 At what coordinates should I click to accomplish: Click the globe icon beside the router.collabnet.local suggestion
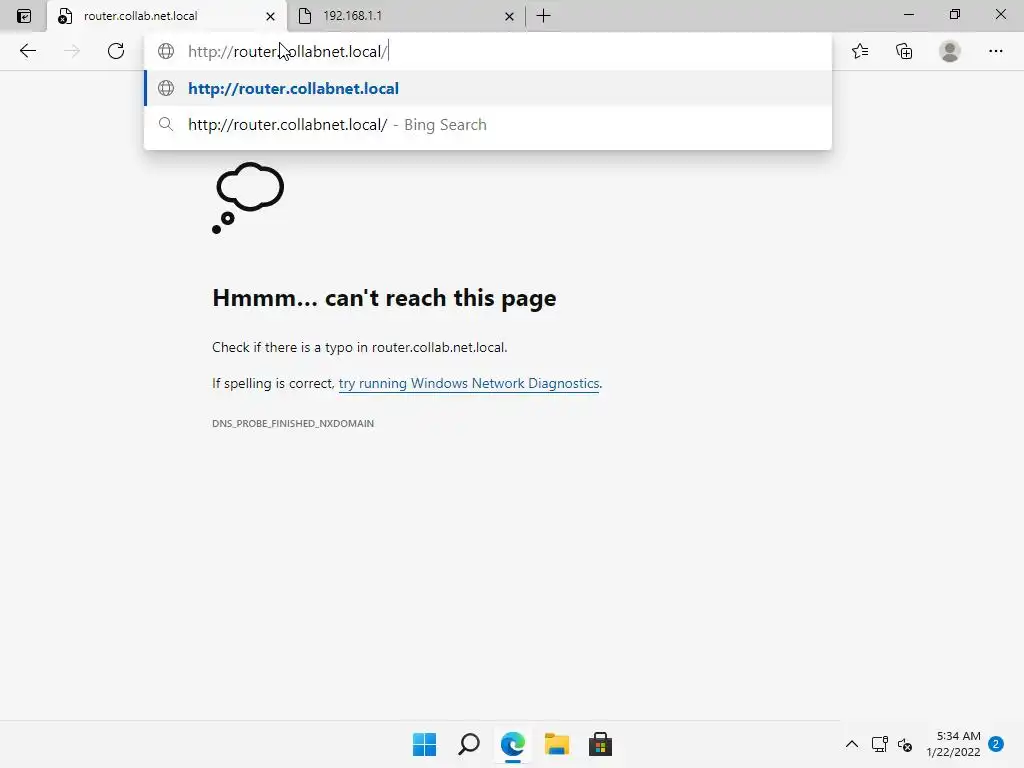point(166,88)
